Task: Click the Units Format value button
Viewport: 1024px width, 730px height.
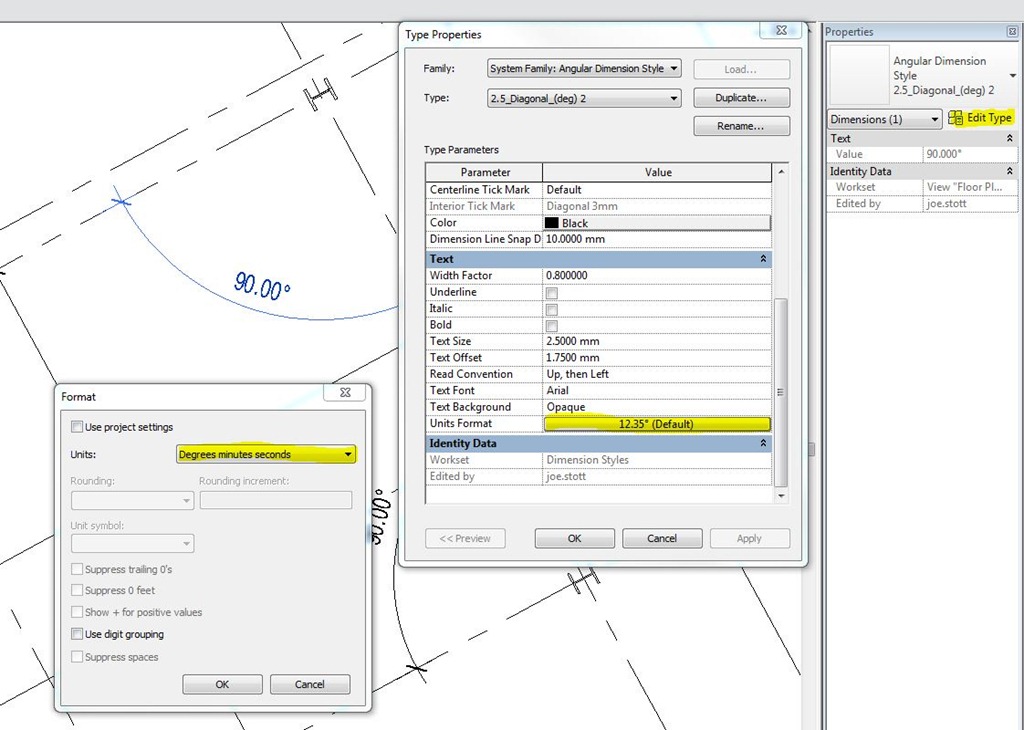Action: click(x=656, y=424)
